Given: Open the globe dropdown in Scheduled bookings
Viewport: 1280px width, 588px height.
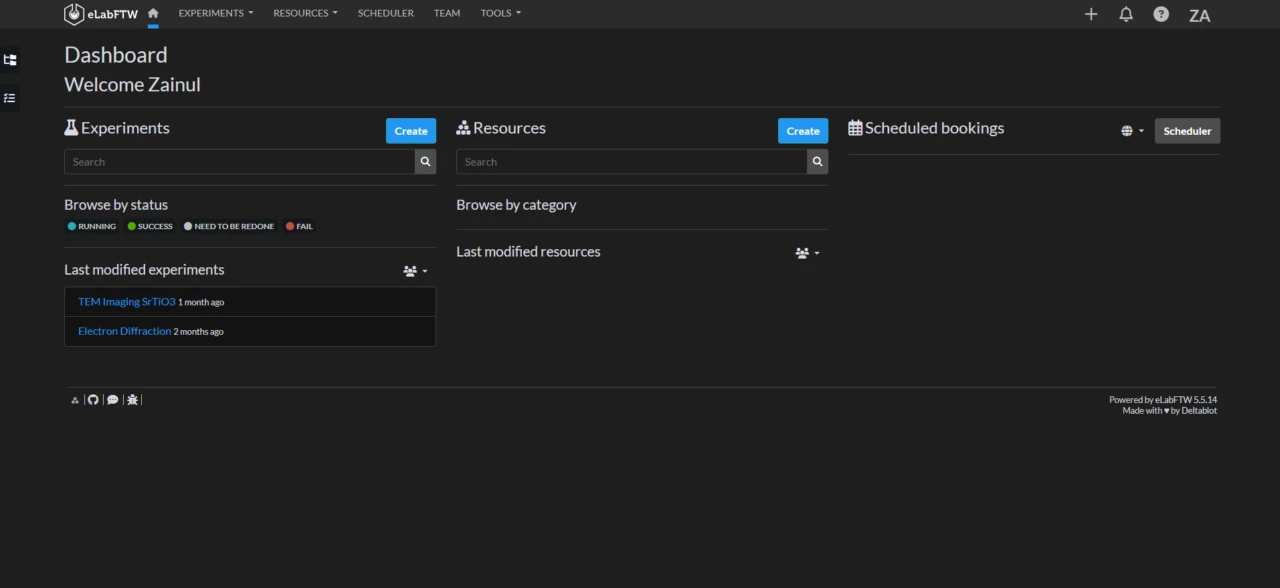Looking at the screenshot, I should 1133,131.
